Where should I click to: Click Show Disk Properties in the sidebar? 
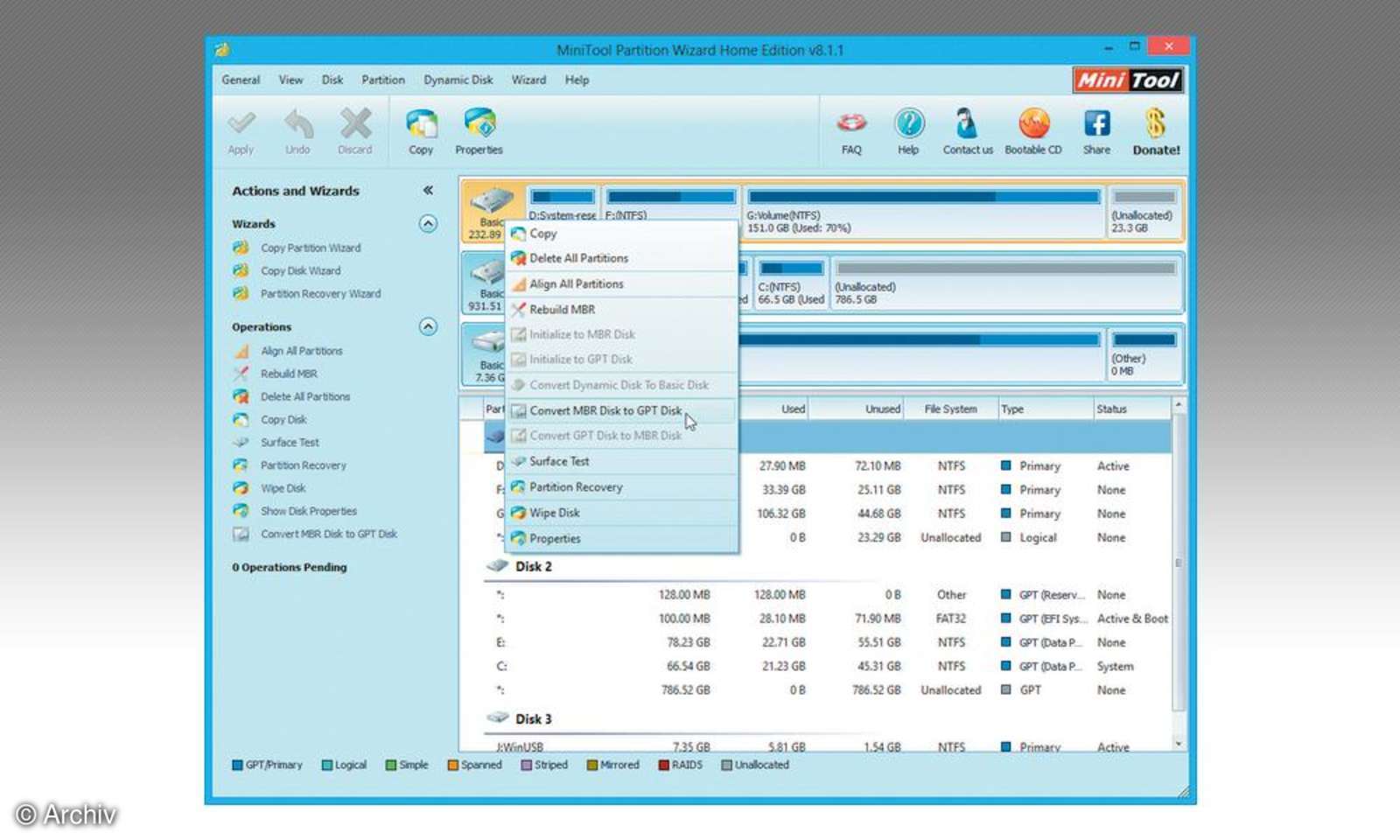coord(308,510)
